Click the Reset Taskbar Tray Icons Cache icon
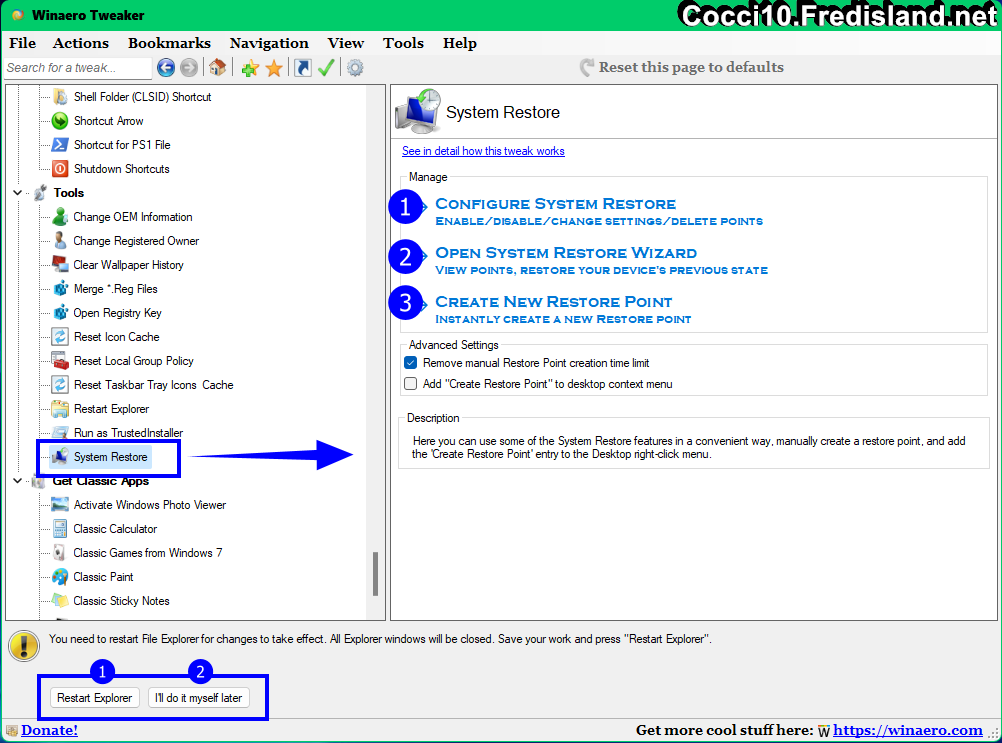1002x743 pixels. click(60, 385)
